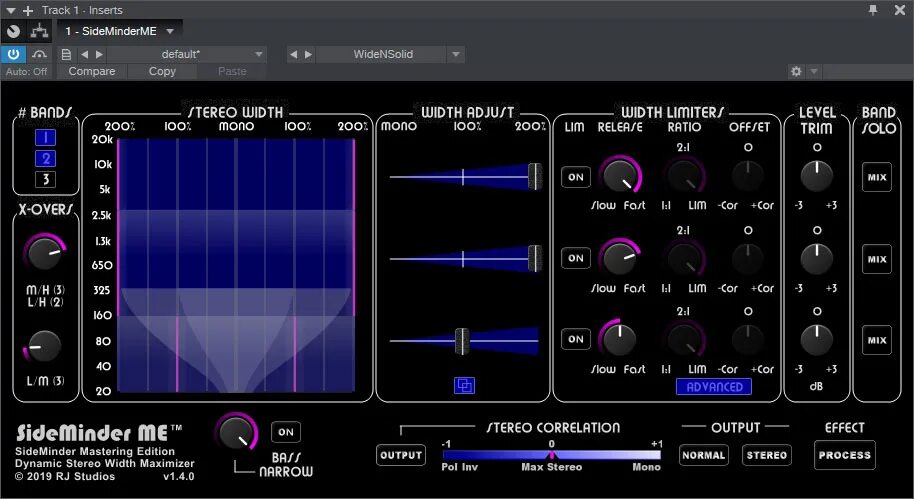Screen dimensions: 914x499
Task: Open the dropdown arrow beside the gear
Action: pyautogui.click(x=814, y=71)
